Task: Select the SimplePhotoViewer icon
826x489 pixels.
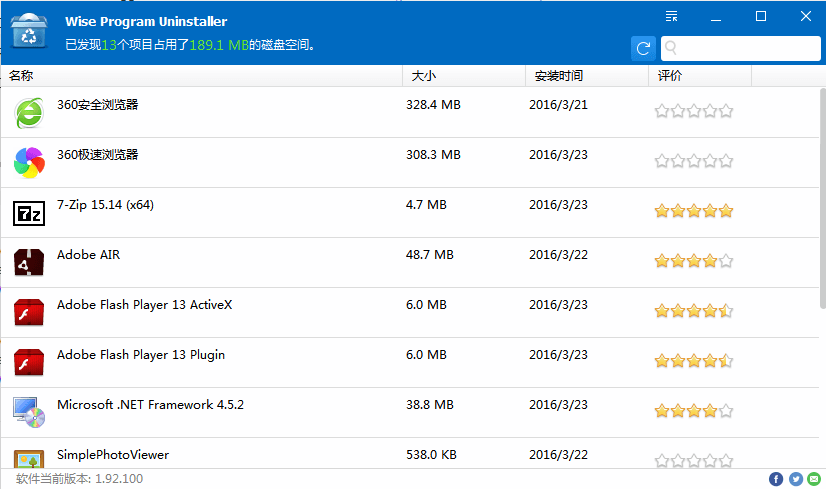Action: [29, 458]
